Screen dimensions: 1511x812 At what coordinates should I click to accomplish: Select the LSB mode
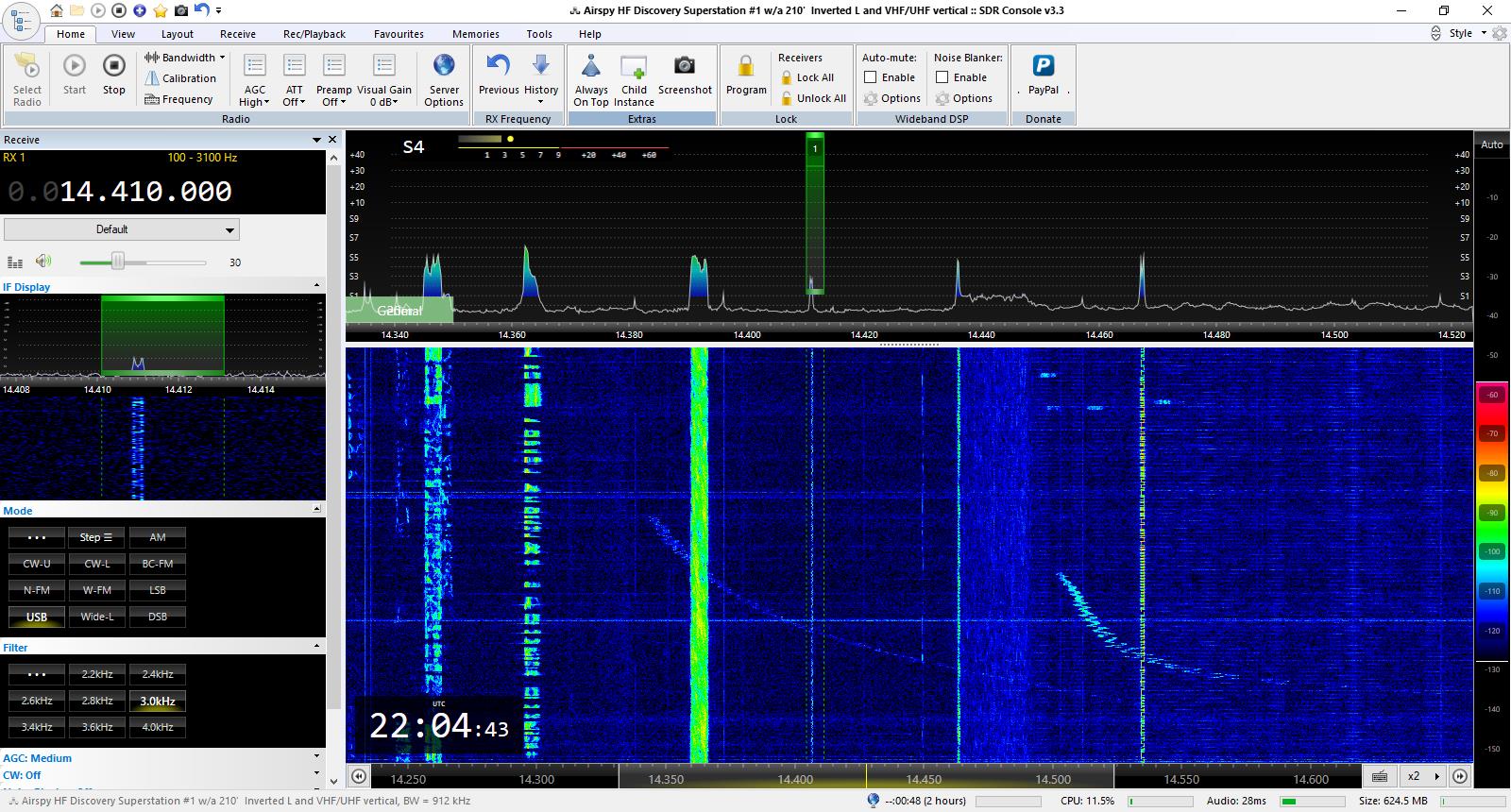pyautogui.click(x=158, y=590)
